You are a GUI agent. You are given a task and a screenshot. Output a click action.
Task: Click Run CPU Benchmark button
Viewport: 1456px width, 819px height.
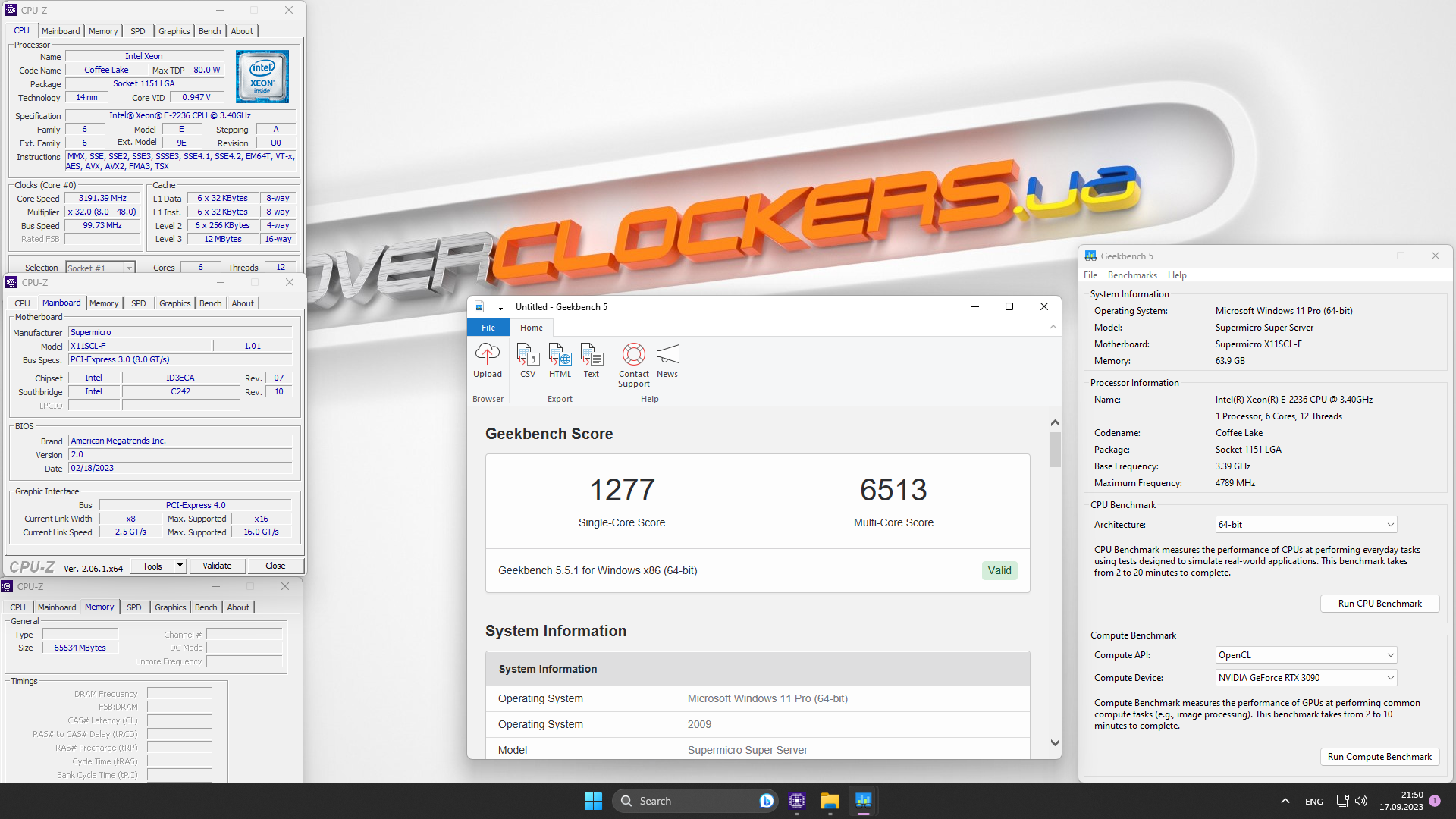[1379, 604]
